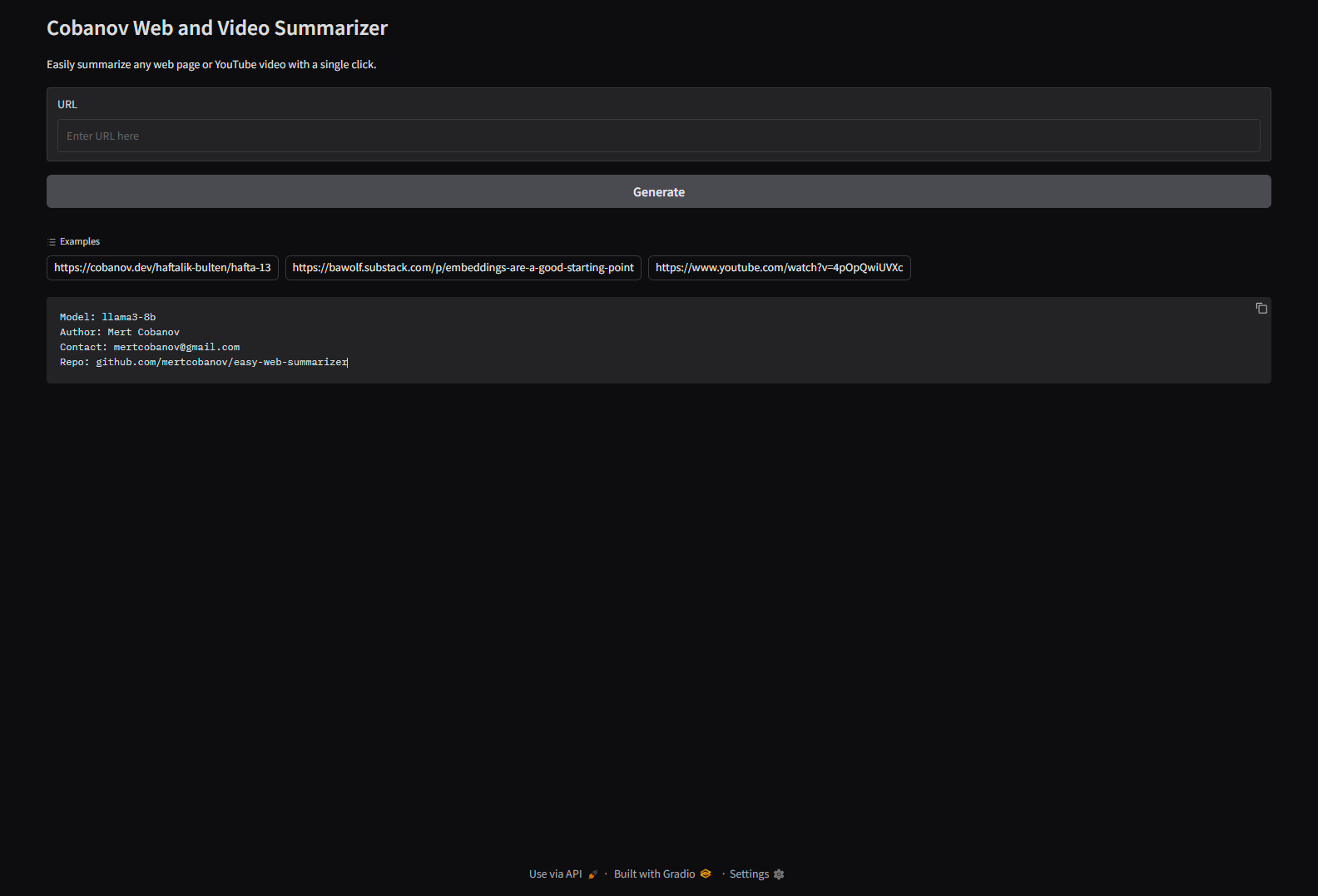Viewport: 1318px width, 896px height.
Task: Select the YouTube watch example URL
Action: pos(779,268)
